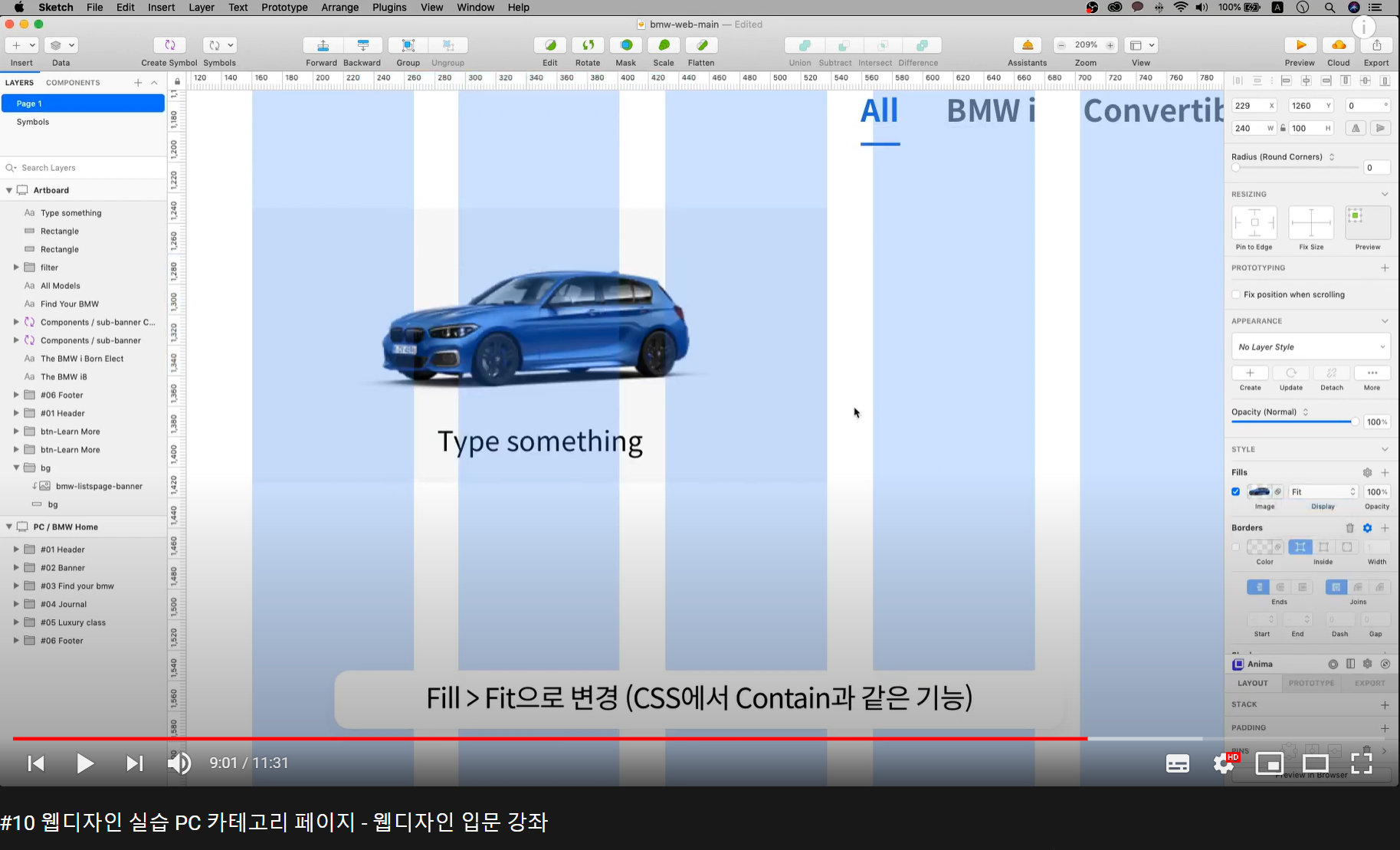This screenshot has width=1400, height=850.
Task: Click the Search Layers field
Action: (83, 168)
